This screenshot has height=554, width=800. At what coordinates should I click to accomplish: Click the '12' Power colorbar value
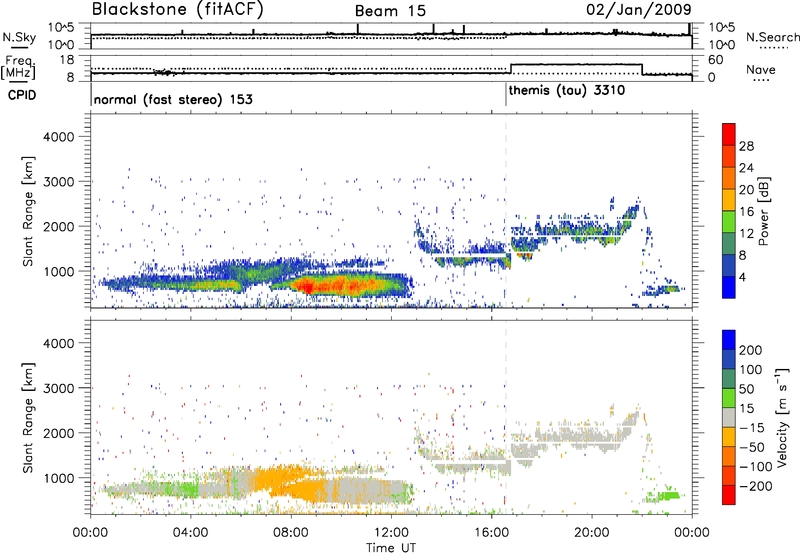coord(746,234)
